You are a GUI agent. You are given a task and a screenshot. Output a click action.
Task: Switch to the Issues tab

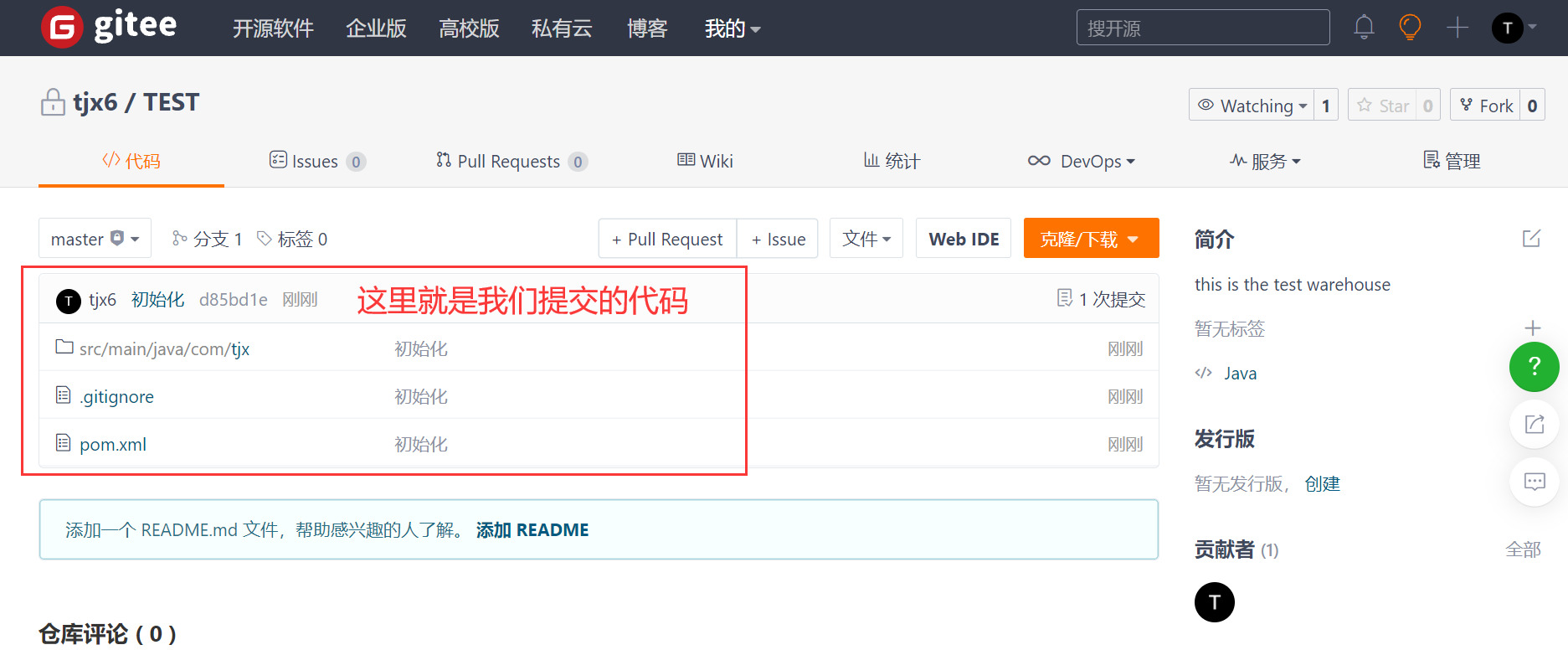pyautogui.click(x=317, y=161)
